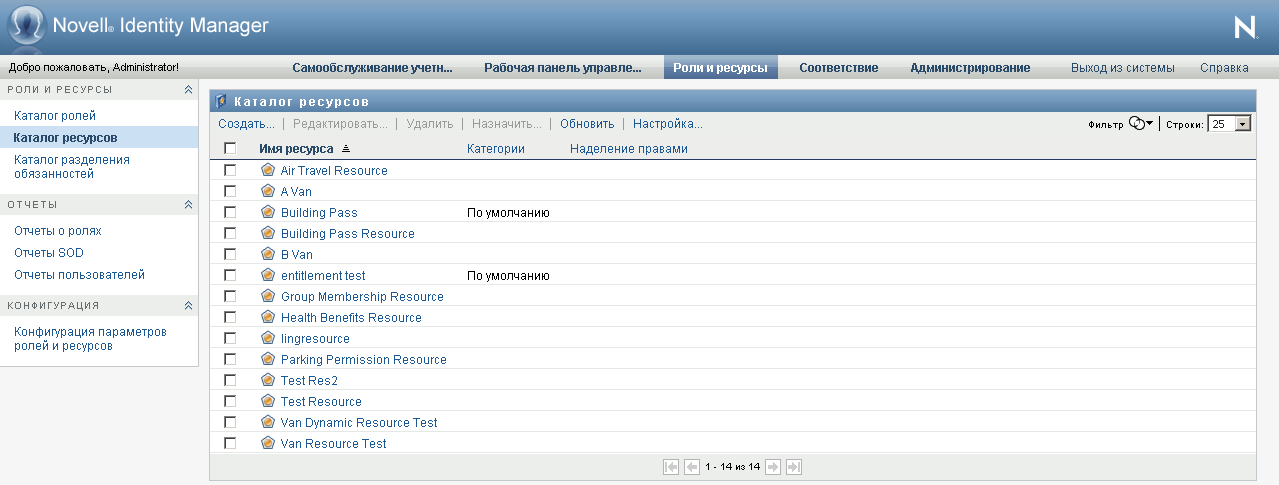Image resolution: width=1279 pixels, height=485 pixels.
Task: Click the icon beside lingresource
Action: [x=267, y=338]
